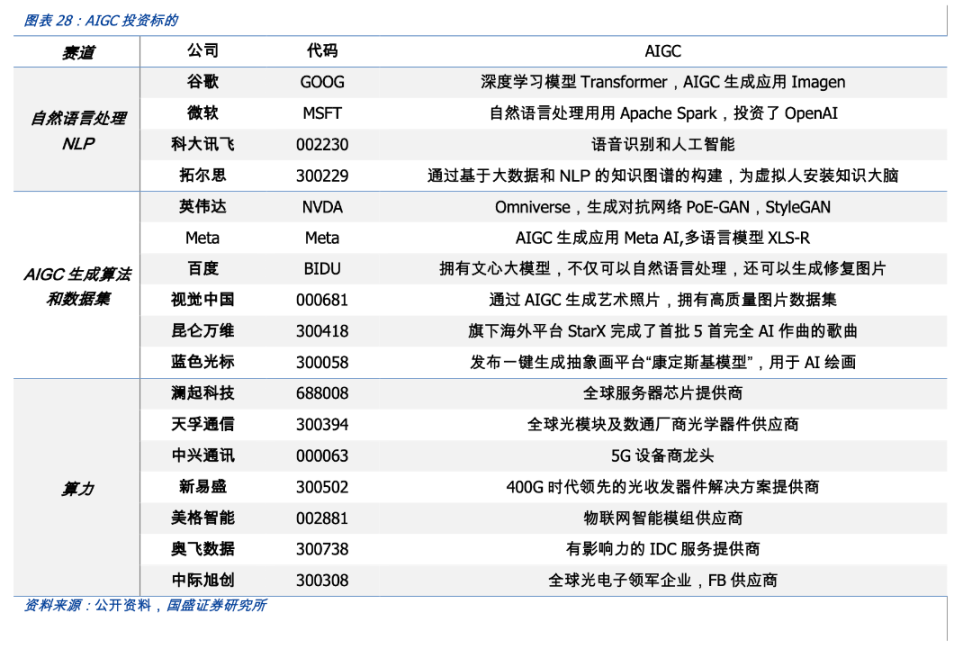Select company name '蓝色光标'
The width and height of the screenshot is (972, 649).
203,362
